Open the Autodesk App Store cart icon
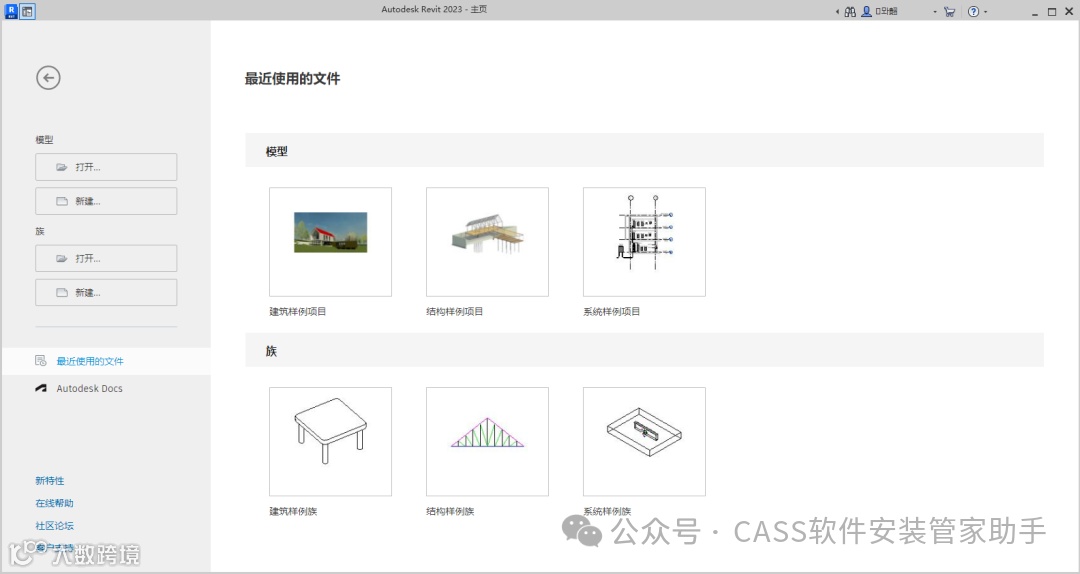 click(949, 12)
